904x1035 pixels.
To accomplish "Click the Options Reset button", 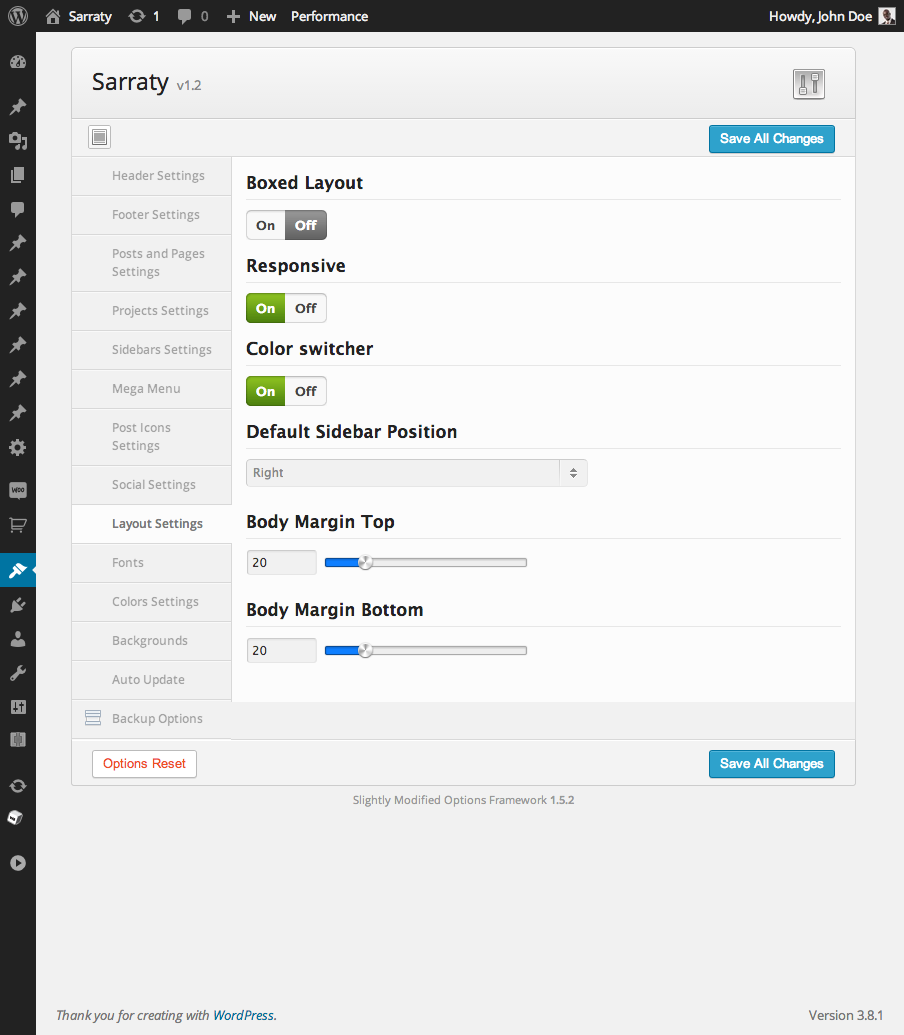I will tap(144, 764).
